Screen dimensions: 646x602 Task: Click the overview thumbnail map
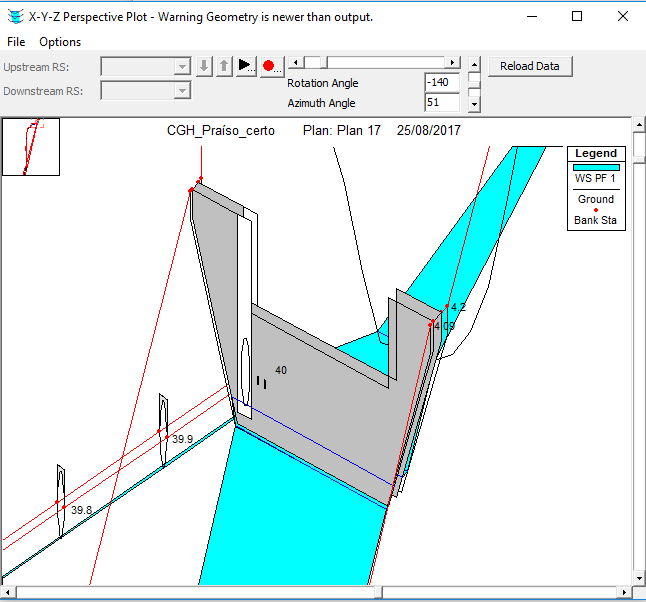[31, 147]
